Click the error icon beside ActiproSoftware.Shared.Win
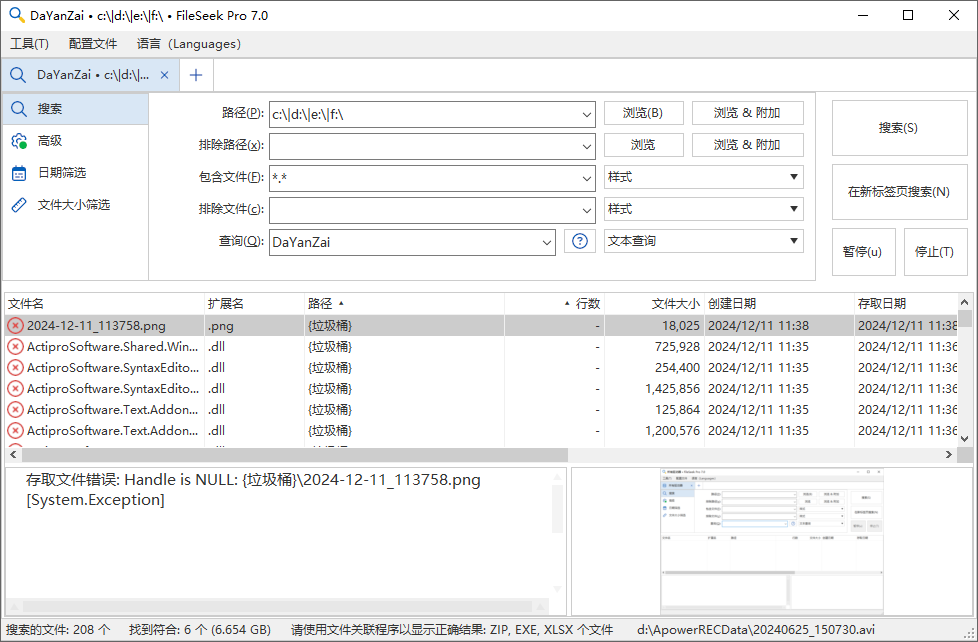This screenshot has height=642, width=978. tap(15, 347)
